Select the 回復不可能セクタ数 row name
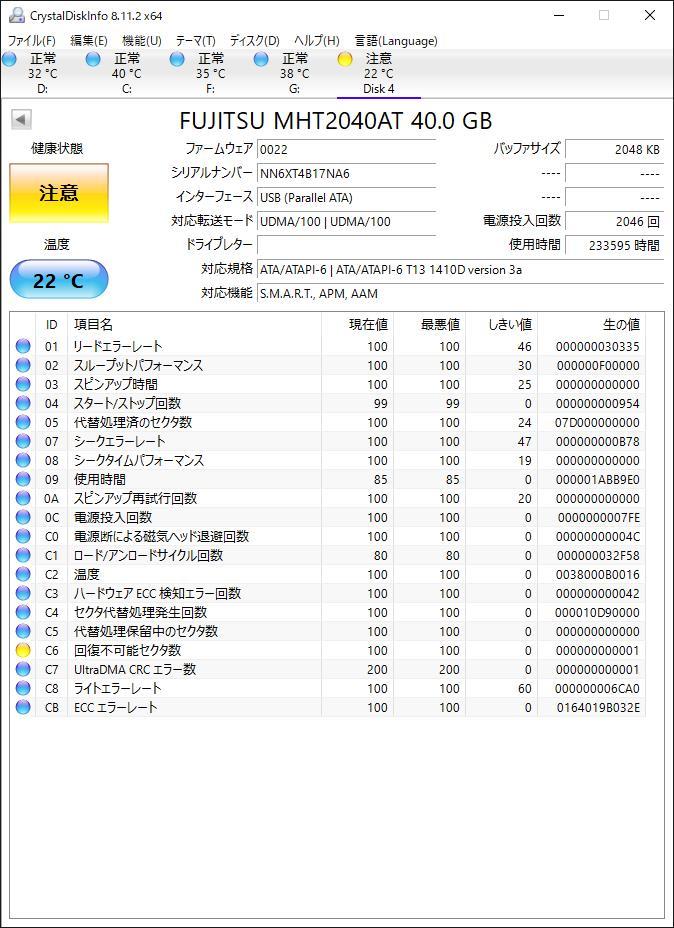The height and width of the screenshot is (928, 674). click(127, 650)
